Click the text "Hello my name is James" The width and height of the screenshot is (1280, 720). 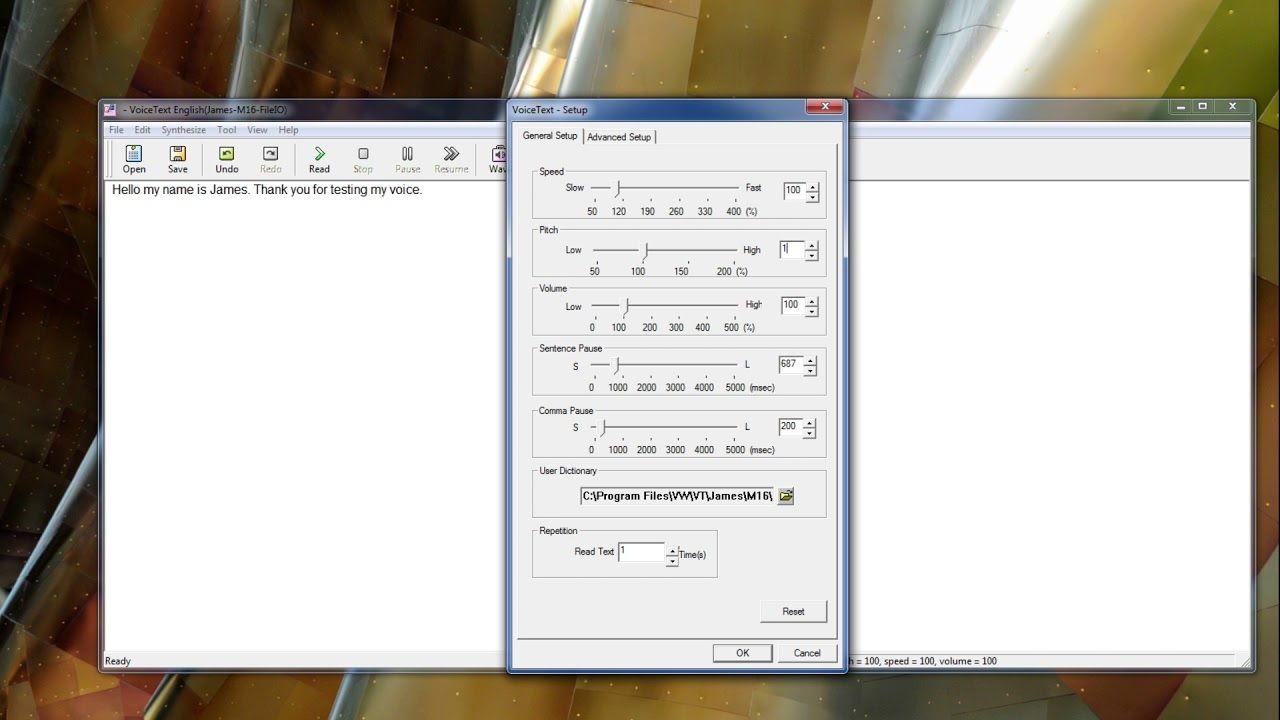click(180, 189)
